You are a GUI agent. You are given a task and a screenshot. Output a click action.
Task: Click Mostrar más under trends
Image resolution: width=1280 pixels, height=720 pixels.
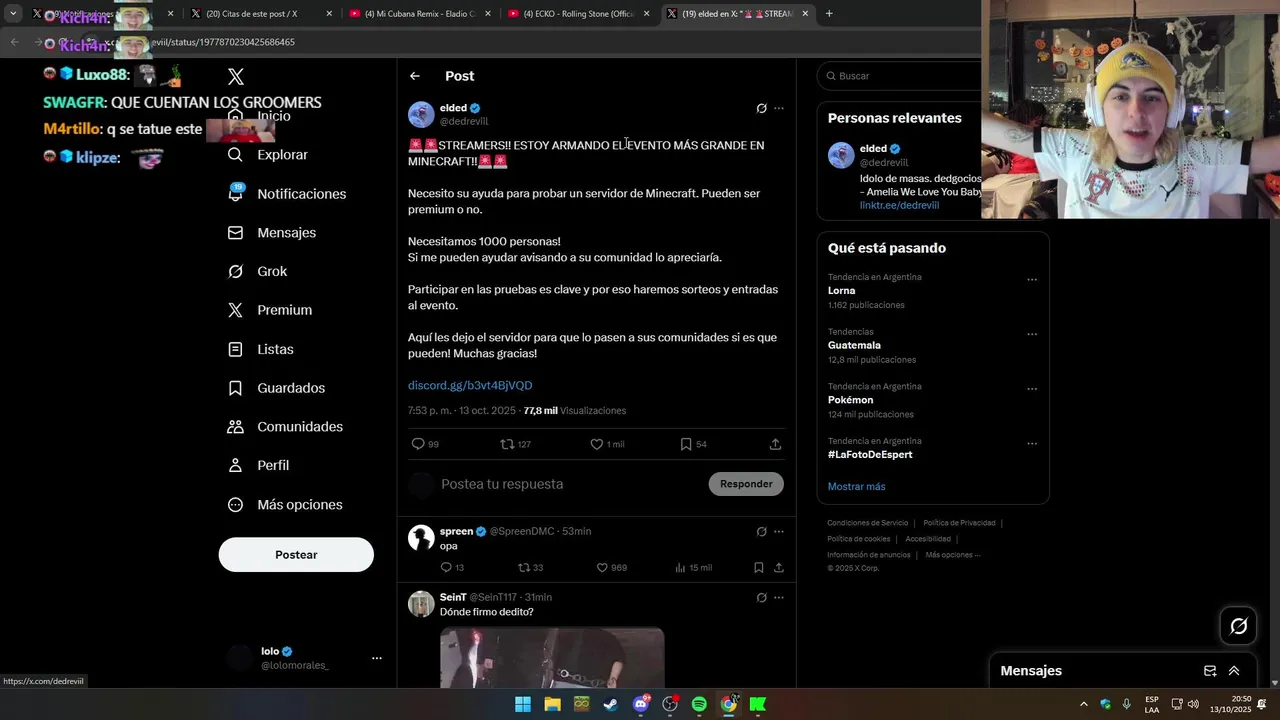pos(856,487)
